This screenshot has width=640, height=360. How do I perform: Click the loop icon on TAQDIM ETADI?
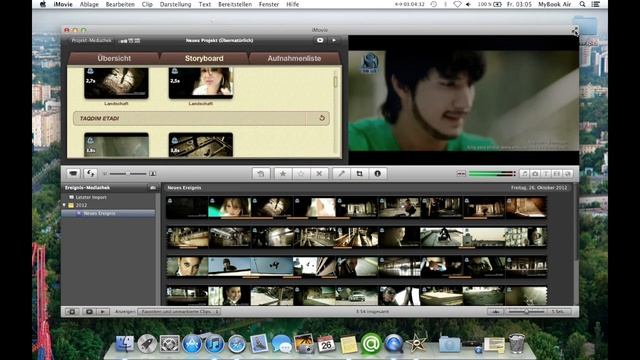(322, 118)
